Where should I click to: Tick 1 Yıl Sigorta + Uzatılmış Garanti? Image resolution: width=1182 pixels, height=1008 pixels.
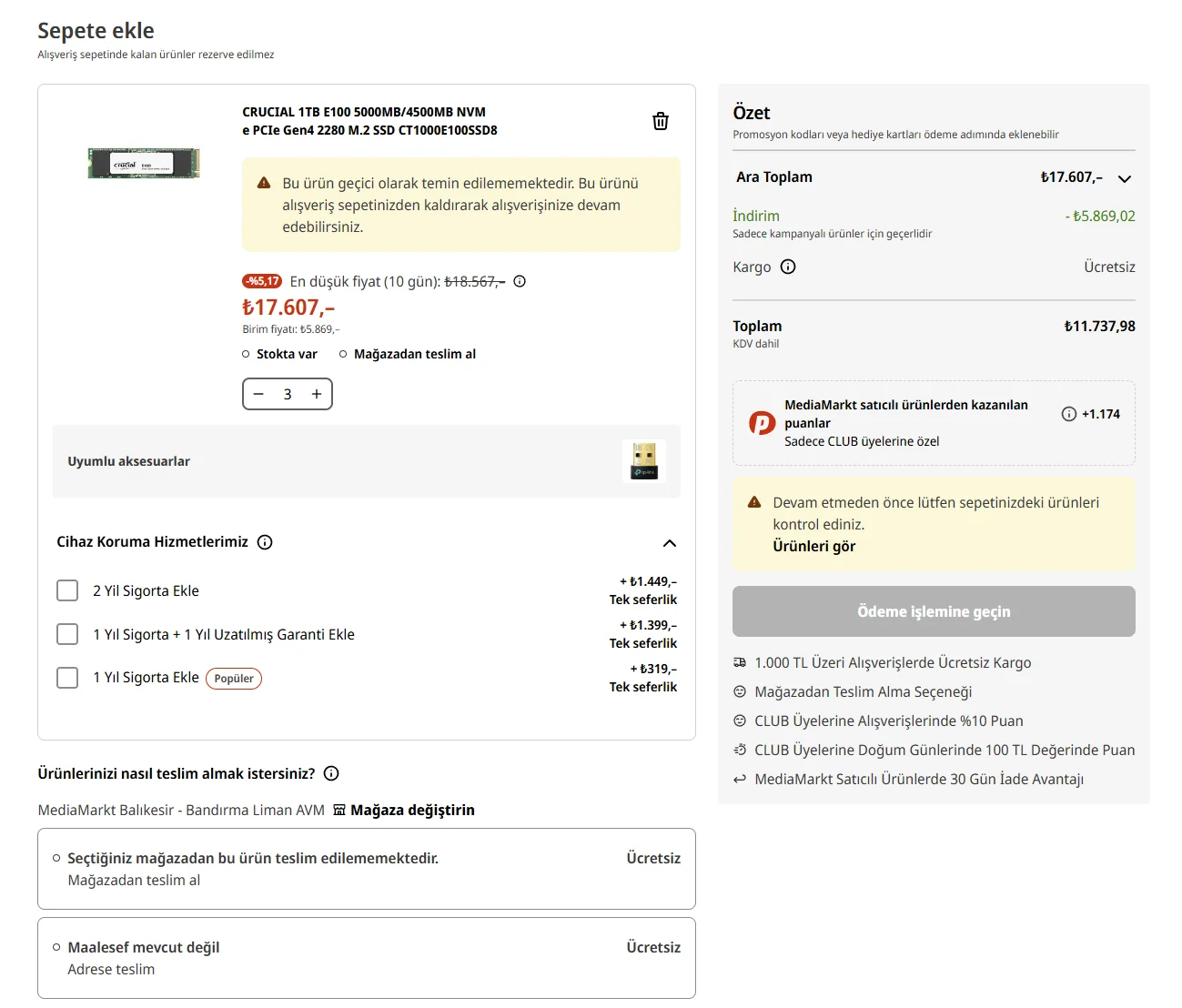(67, 634)
